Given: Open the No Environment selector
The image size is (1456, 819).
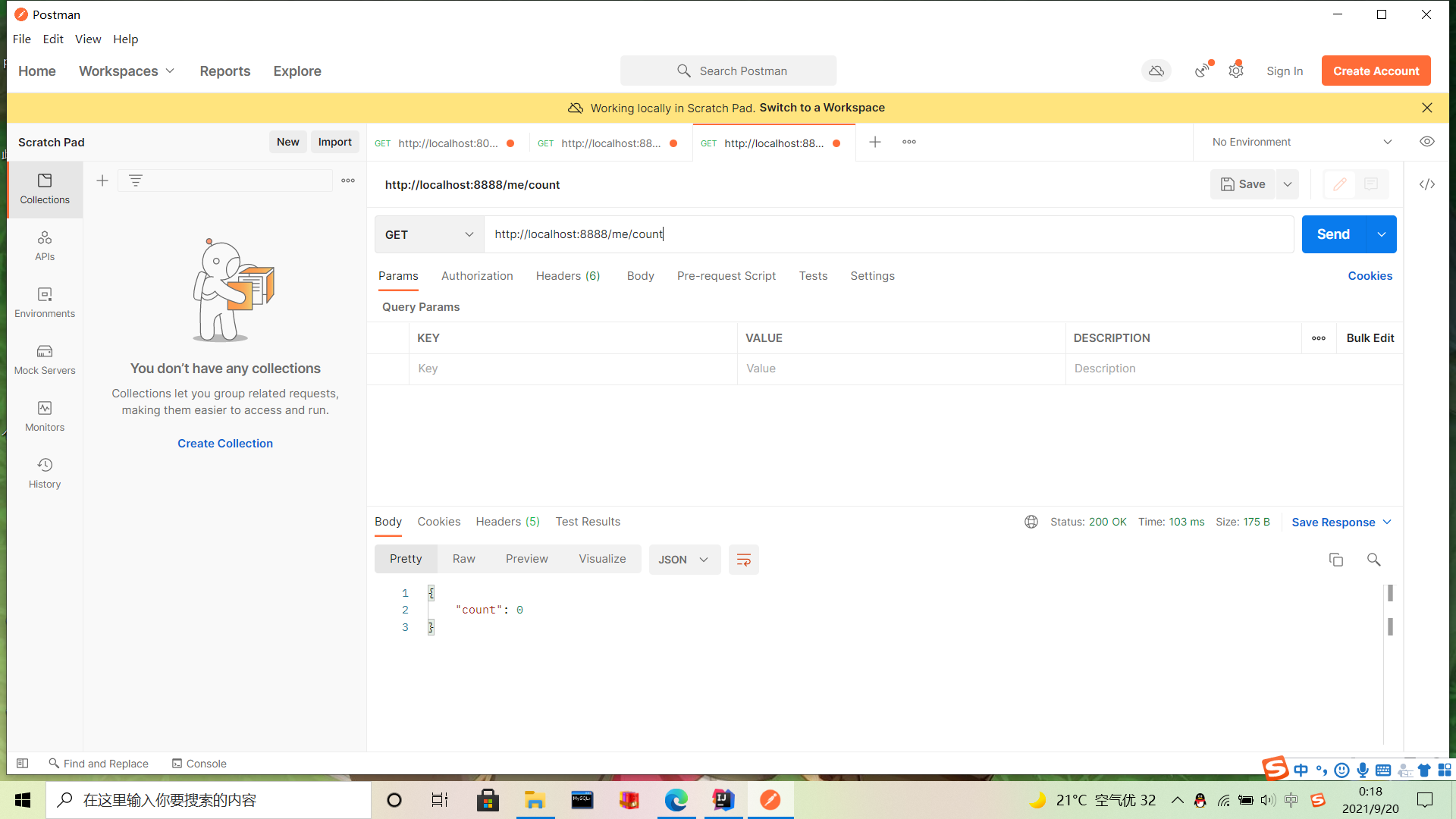Looking at the screenshot, I should point(1301,142).
